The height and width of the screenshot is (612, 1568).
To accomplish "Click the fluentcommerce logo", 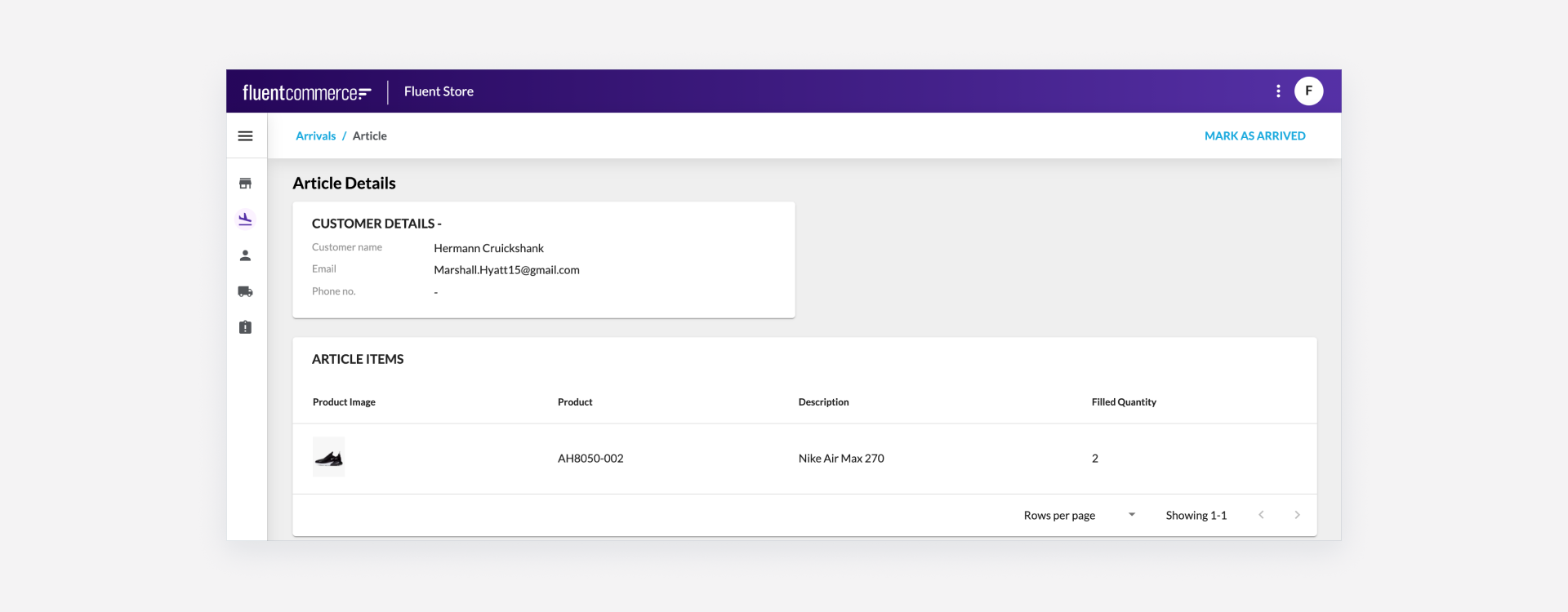I will (x=307, y=92).
